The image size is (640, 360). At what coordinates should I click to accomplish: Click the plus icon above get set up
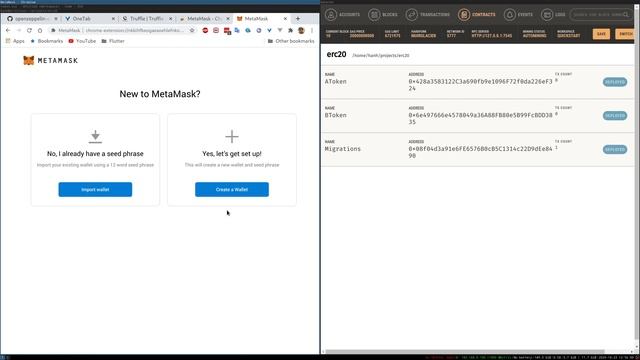pos(232,136)
